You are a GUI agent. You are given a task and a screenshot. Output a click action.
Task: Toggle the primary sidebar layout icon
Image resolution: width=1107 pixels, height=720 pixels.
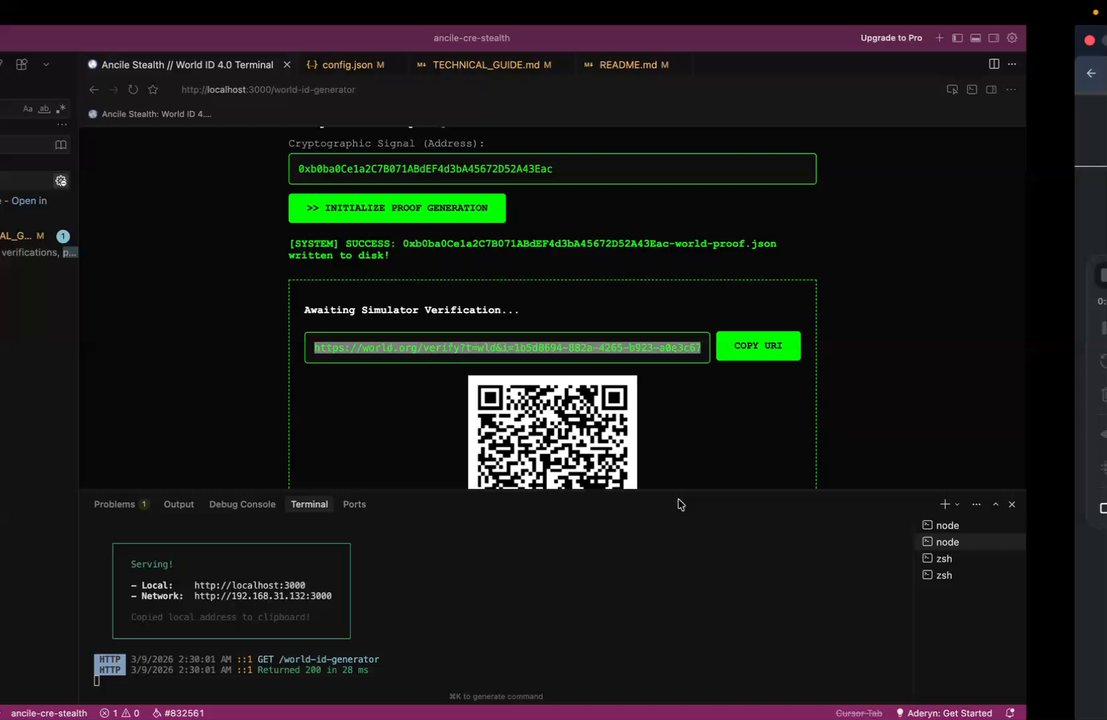pyautogui.click(x=957, y=38)
